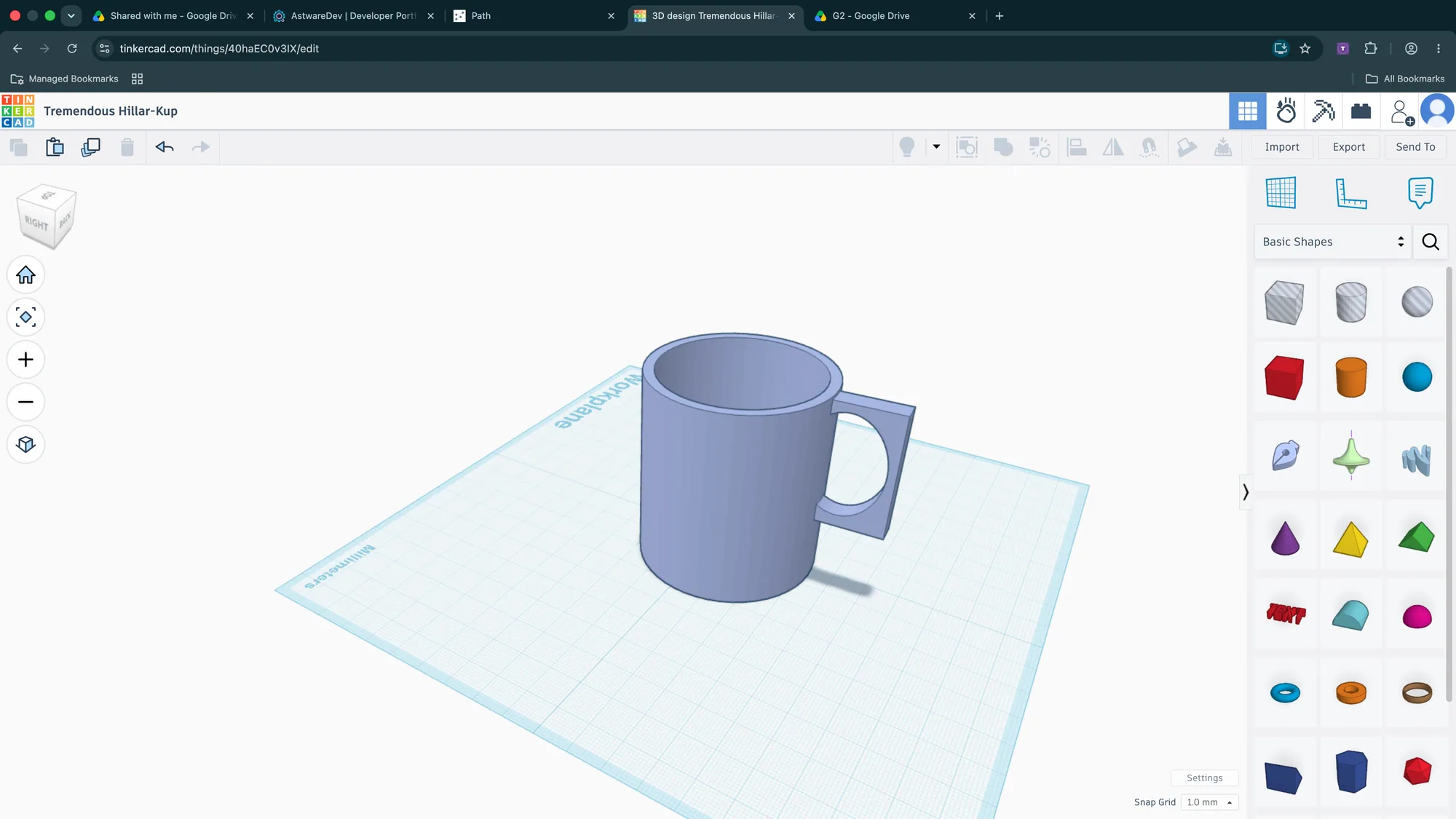The image size is (1456, 819).
Task: Toggle the Show all lightbulb icon
Action: click(x=907, y=147)
